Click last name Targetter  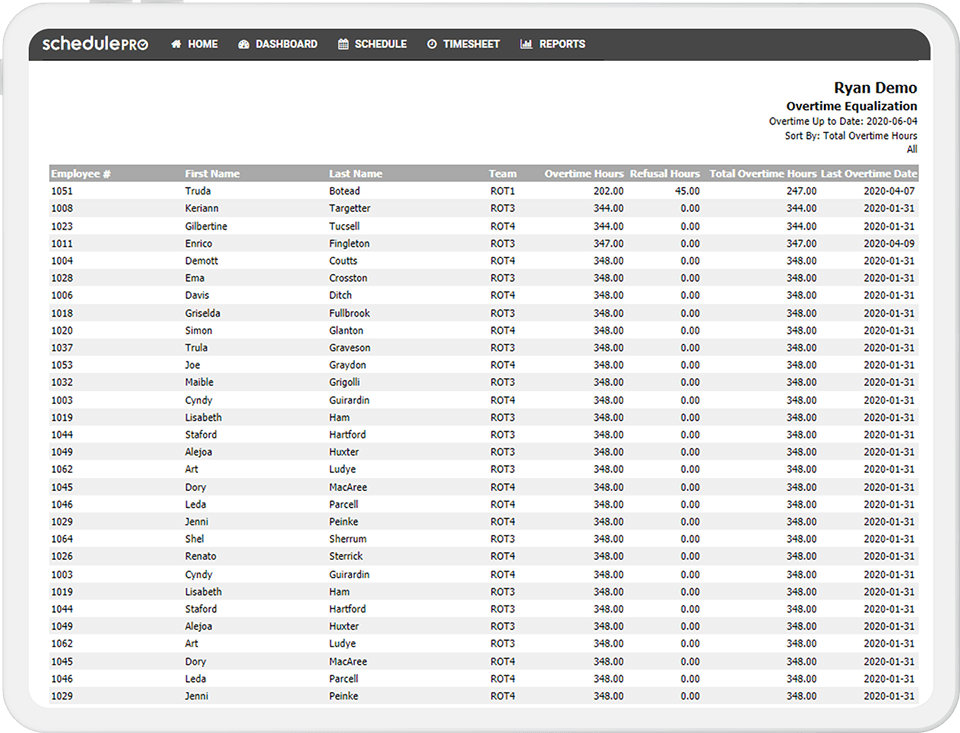point(350,208)
